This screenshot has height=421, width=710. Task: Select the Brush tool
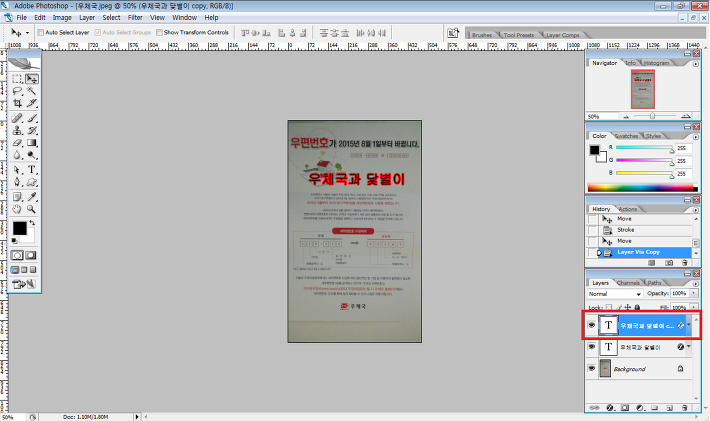(32, 119)
